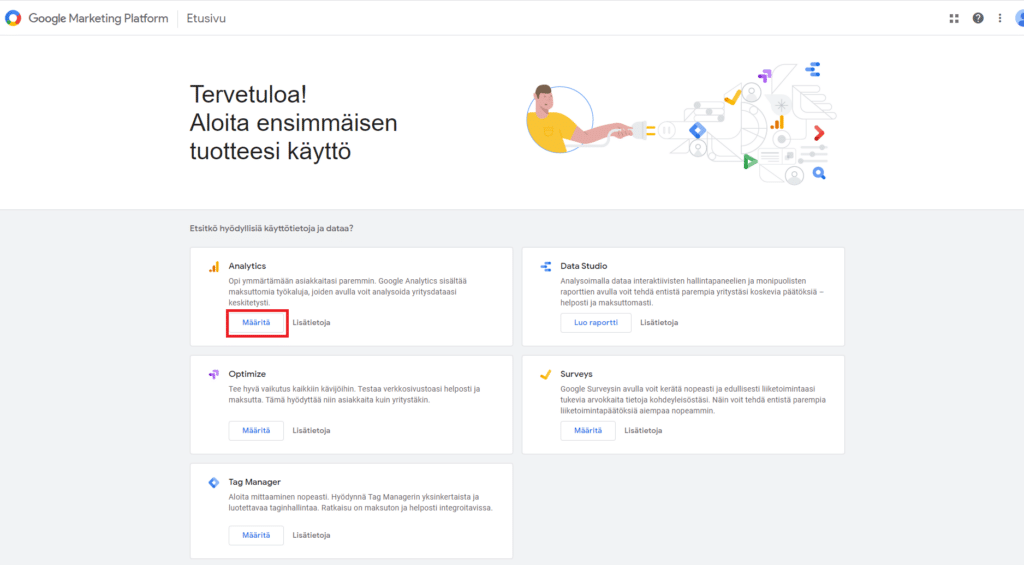
Task: Open Lisätietoja link for Analytics
Action: click(311, 323)
